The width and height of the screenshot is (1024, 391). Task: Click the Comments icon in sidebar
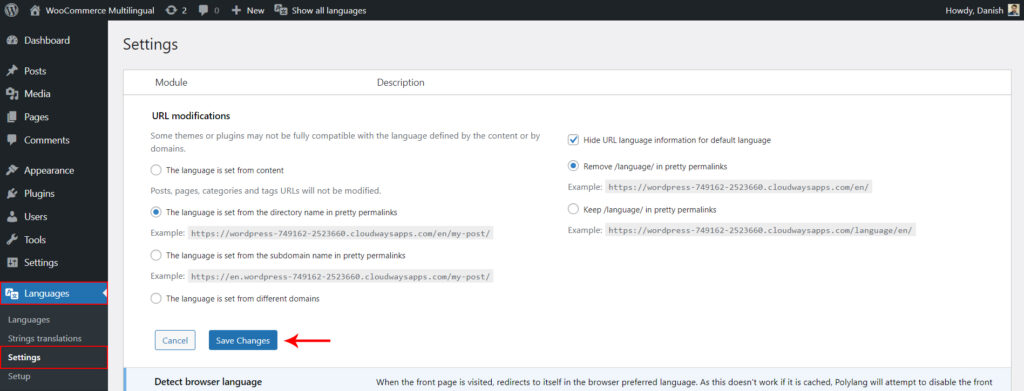pyautogui.click(x=12, y=140)
